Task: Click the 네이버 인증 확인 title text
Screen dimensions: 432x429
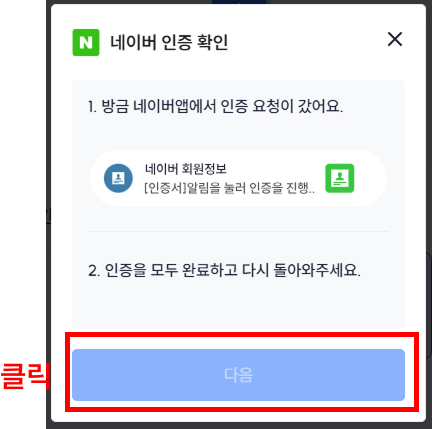Action: click(x=169, y=42)
